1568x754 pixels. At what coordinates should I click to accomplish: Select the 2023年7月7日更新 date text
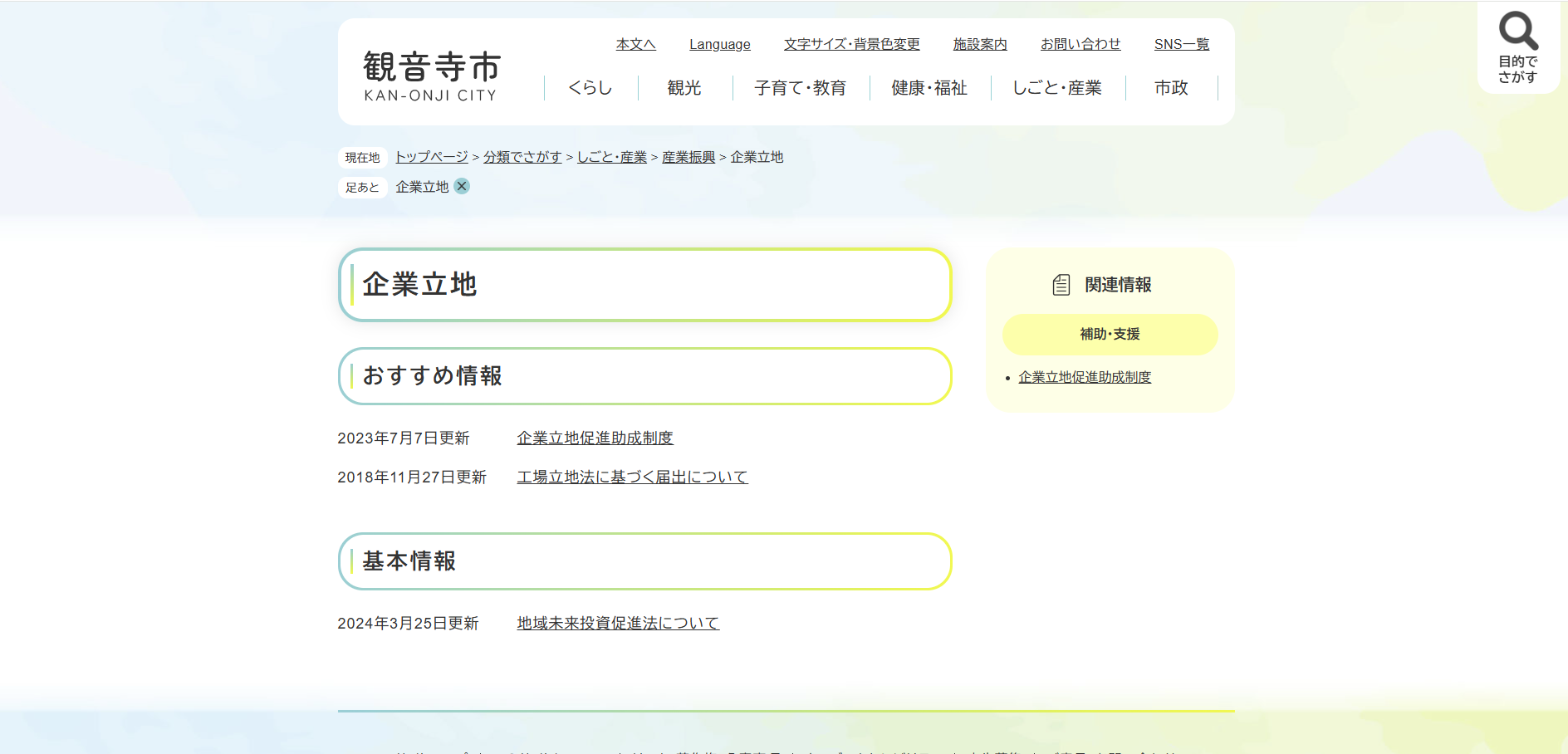404,438
